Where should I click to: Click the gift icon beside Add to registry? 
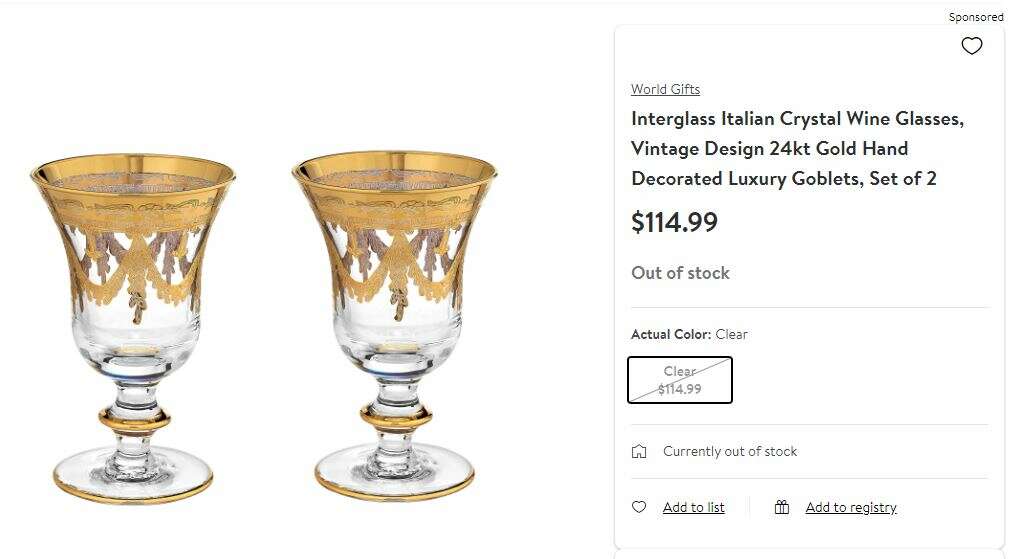(782, 507)
